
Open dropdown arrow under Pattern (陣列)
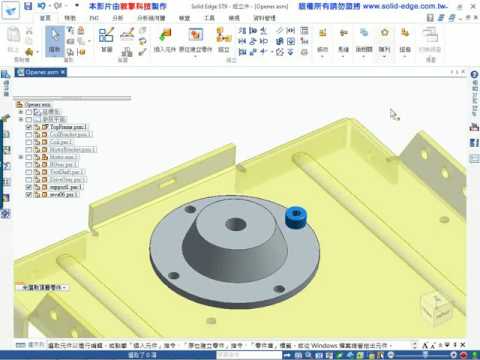coord(384,57)
